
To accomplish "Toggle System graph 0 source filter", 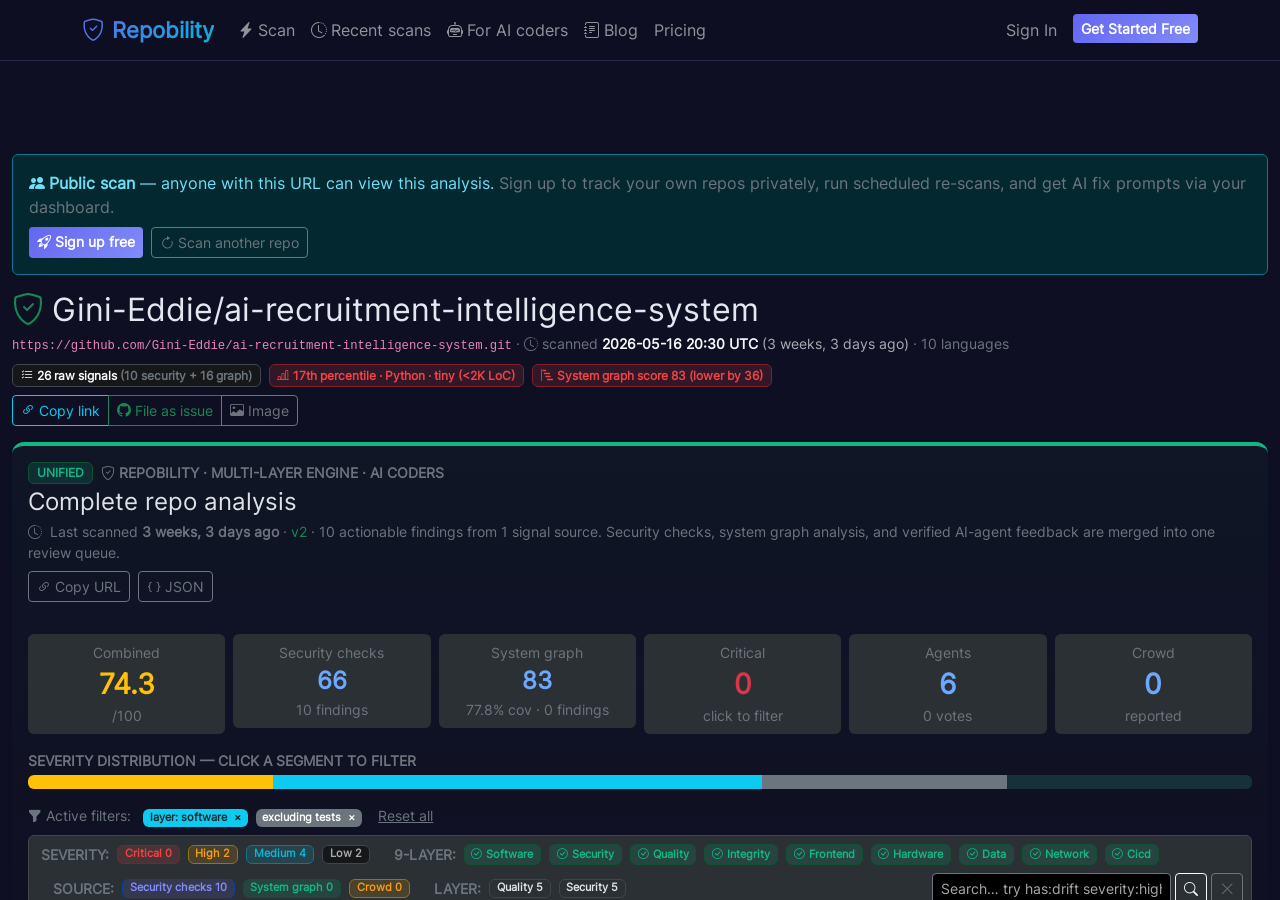I will [x=292, y=888].
